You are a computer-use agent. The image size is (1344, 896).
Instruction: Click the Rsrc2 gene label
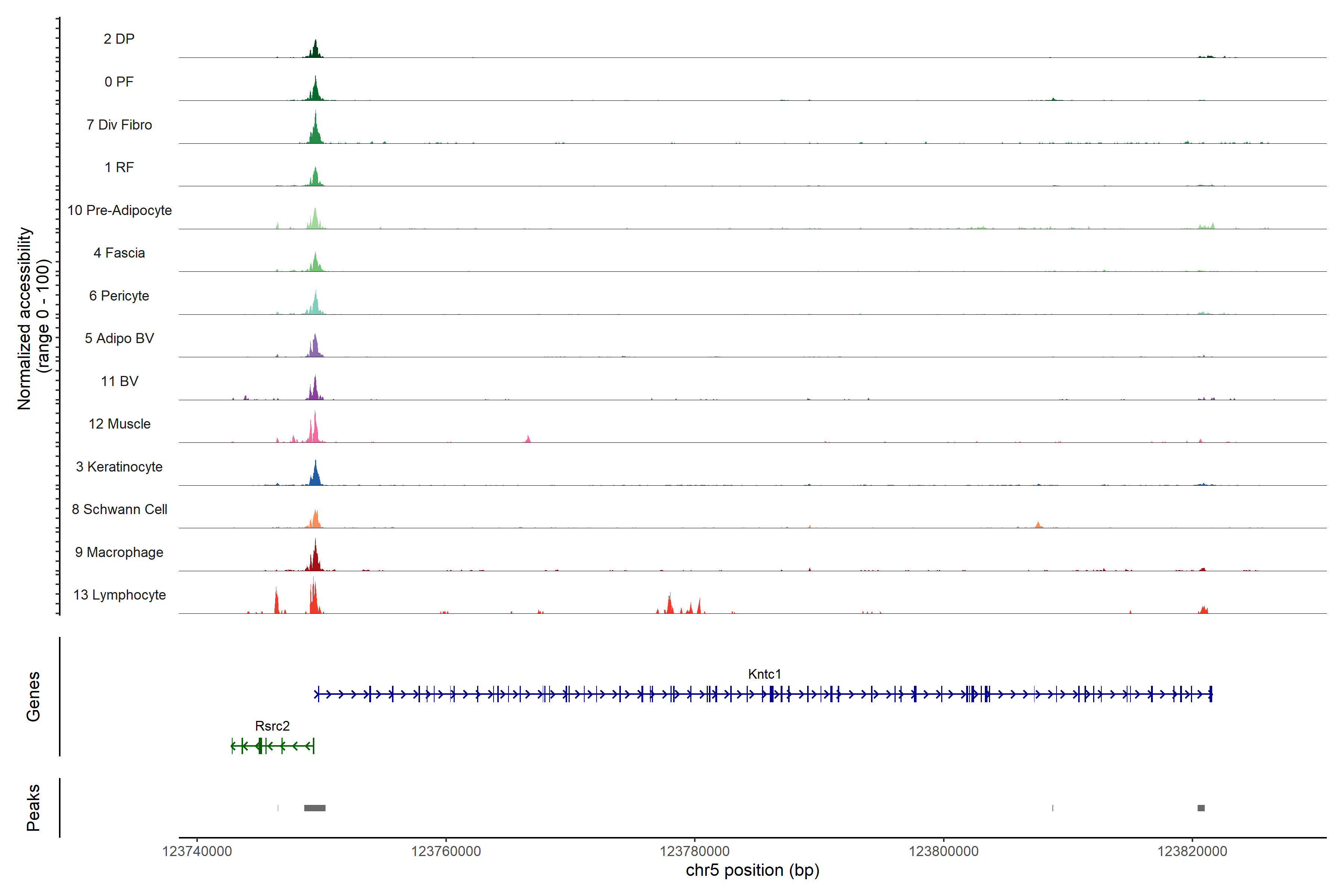coord(272,726)
